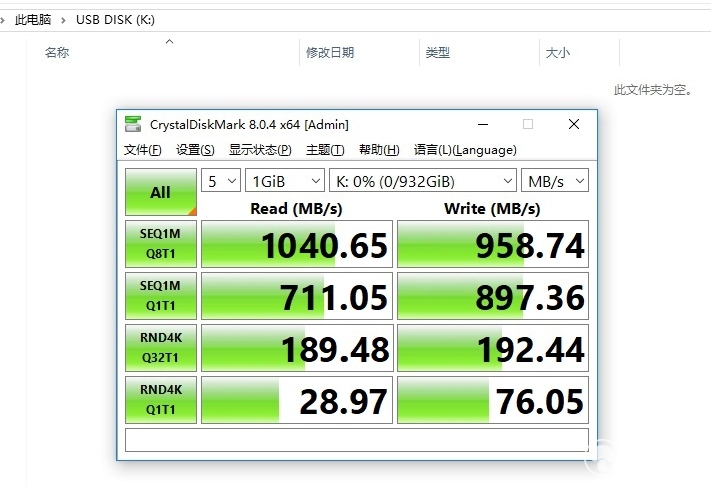This screenshot has height=486, width=711.
Task: Start the SEQ1M Q8T1 test
Action: 161,244
